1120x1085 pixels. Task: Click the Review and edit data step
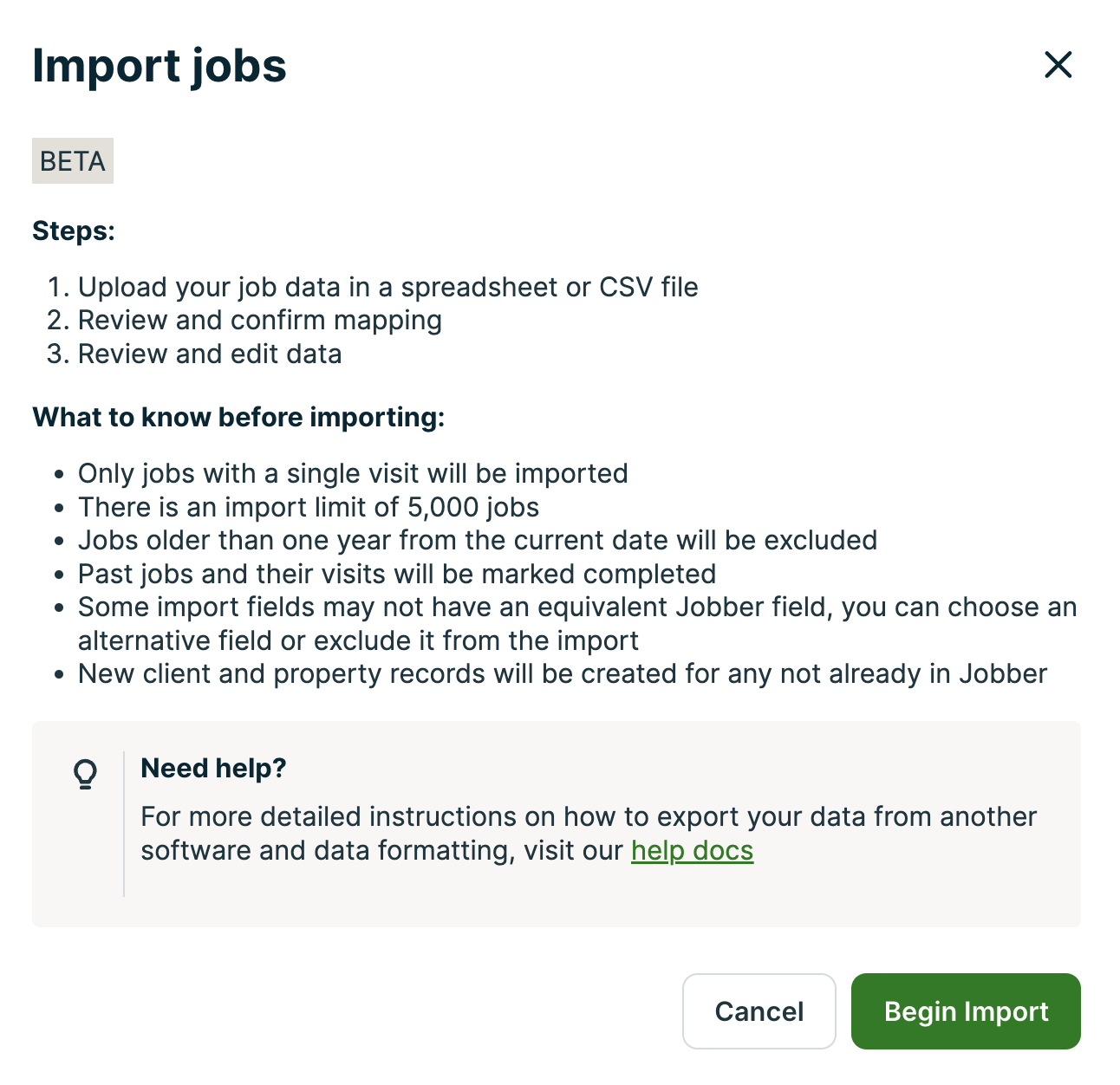[210, 354]
